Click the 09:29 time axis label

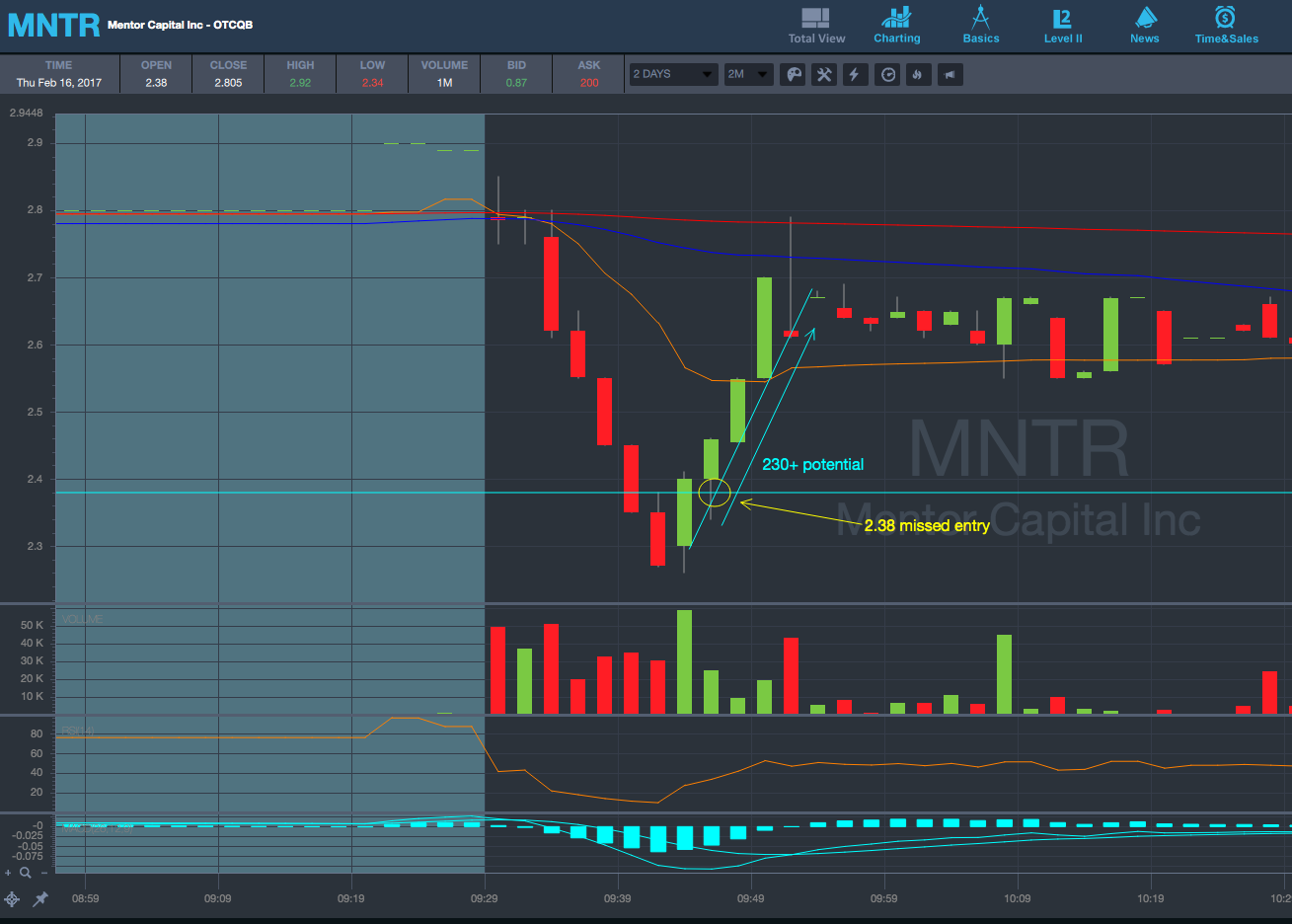click(485, 898)
